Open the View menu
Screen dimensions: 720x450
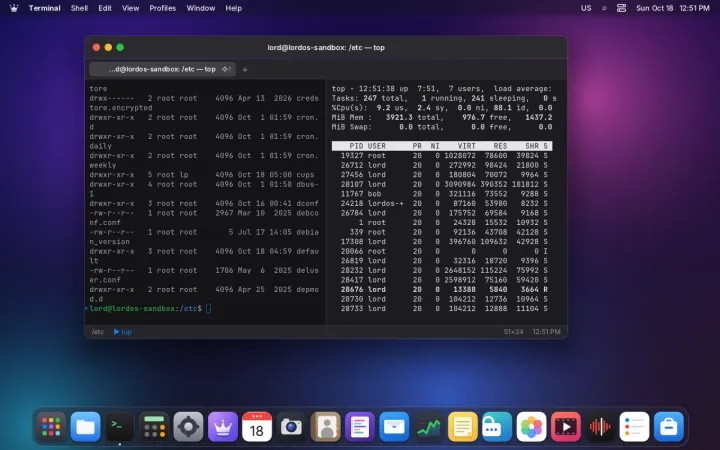point(130,8)
